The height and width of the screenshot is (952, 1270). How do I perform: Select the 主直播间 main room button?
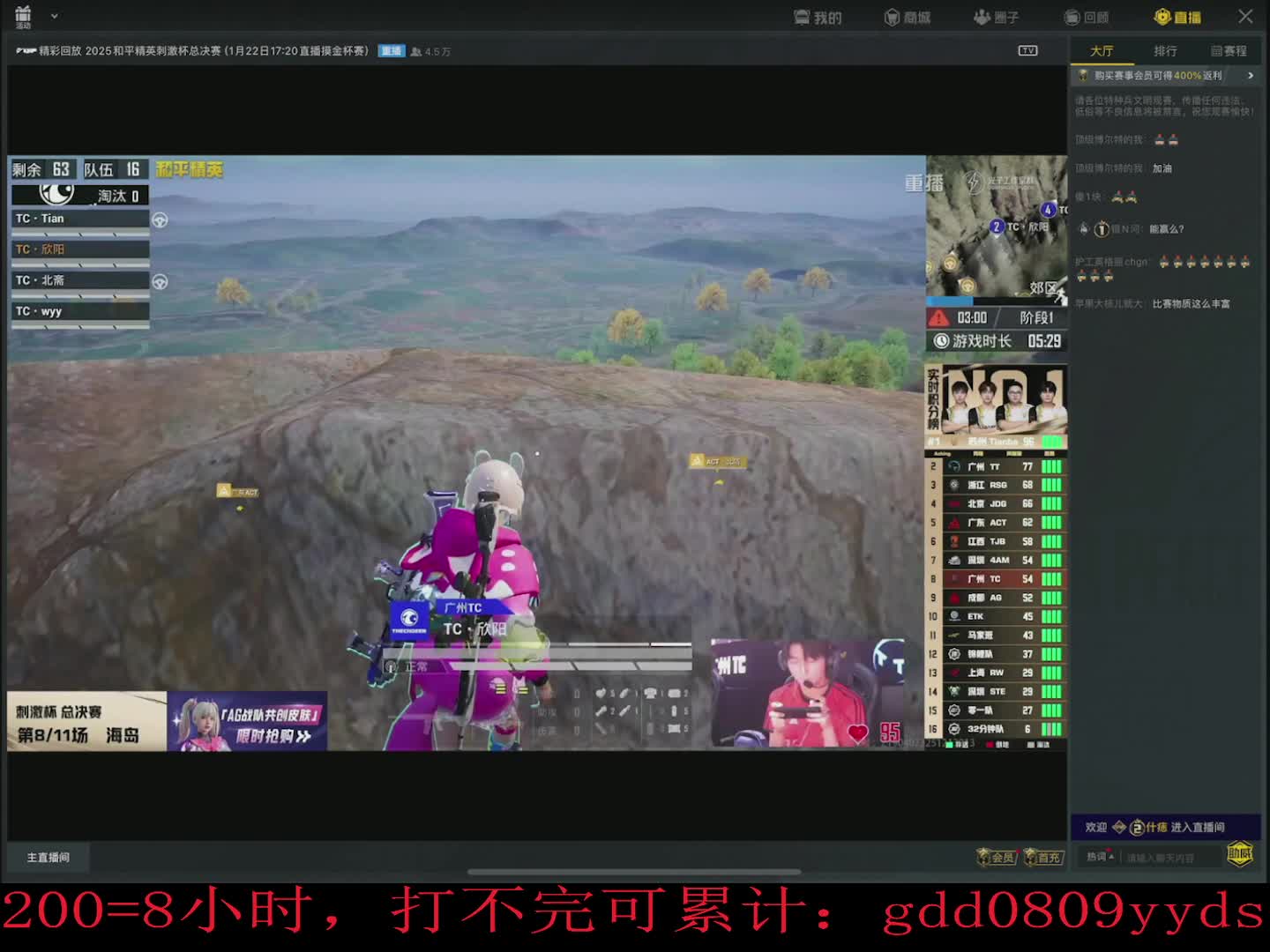pyautogui.click(x=49, y=857)
